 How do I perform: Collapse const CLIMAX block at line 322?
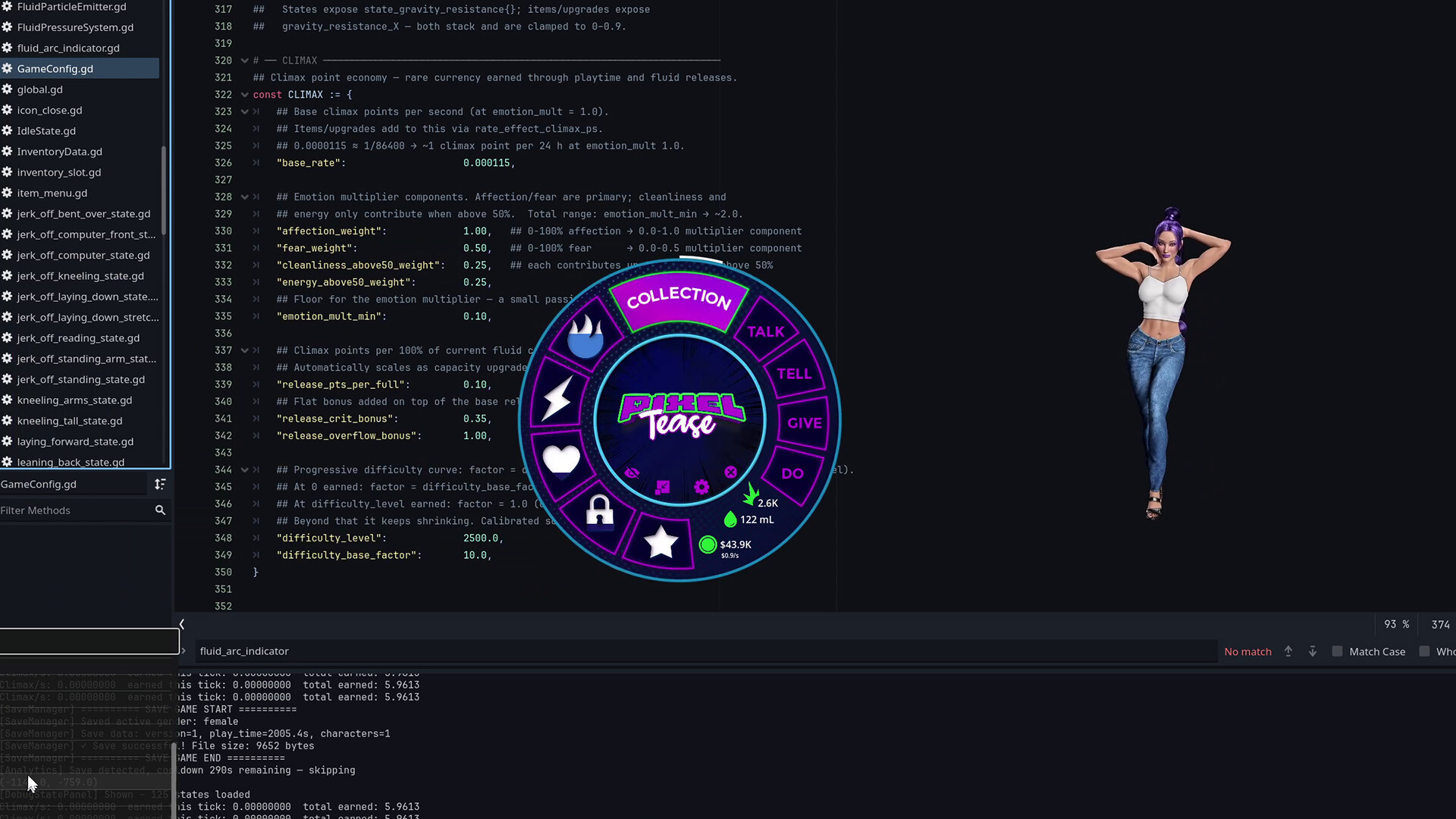pyautogui.click(x=244, y=95)
